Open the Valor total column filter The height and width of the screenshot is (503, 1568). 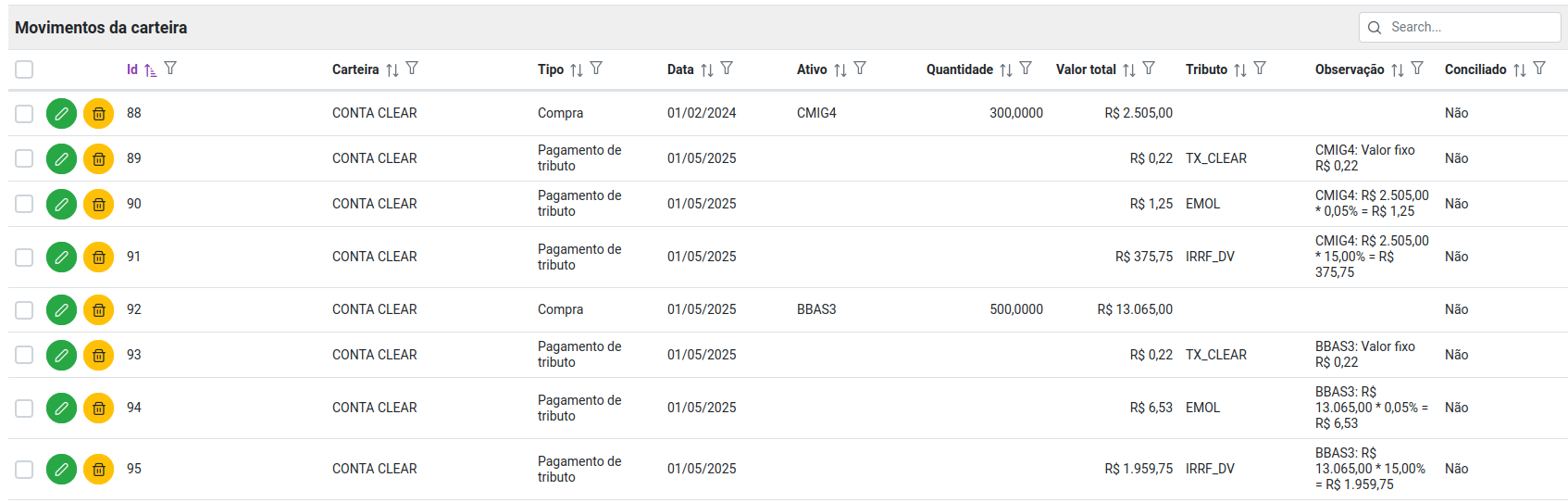pyautogui.click(x=1149, y=69)
